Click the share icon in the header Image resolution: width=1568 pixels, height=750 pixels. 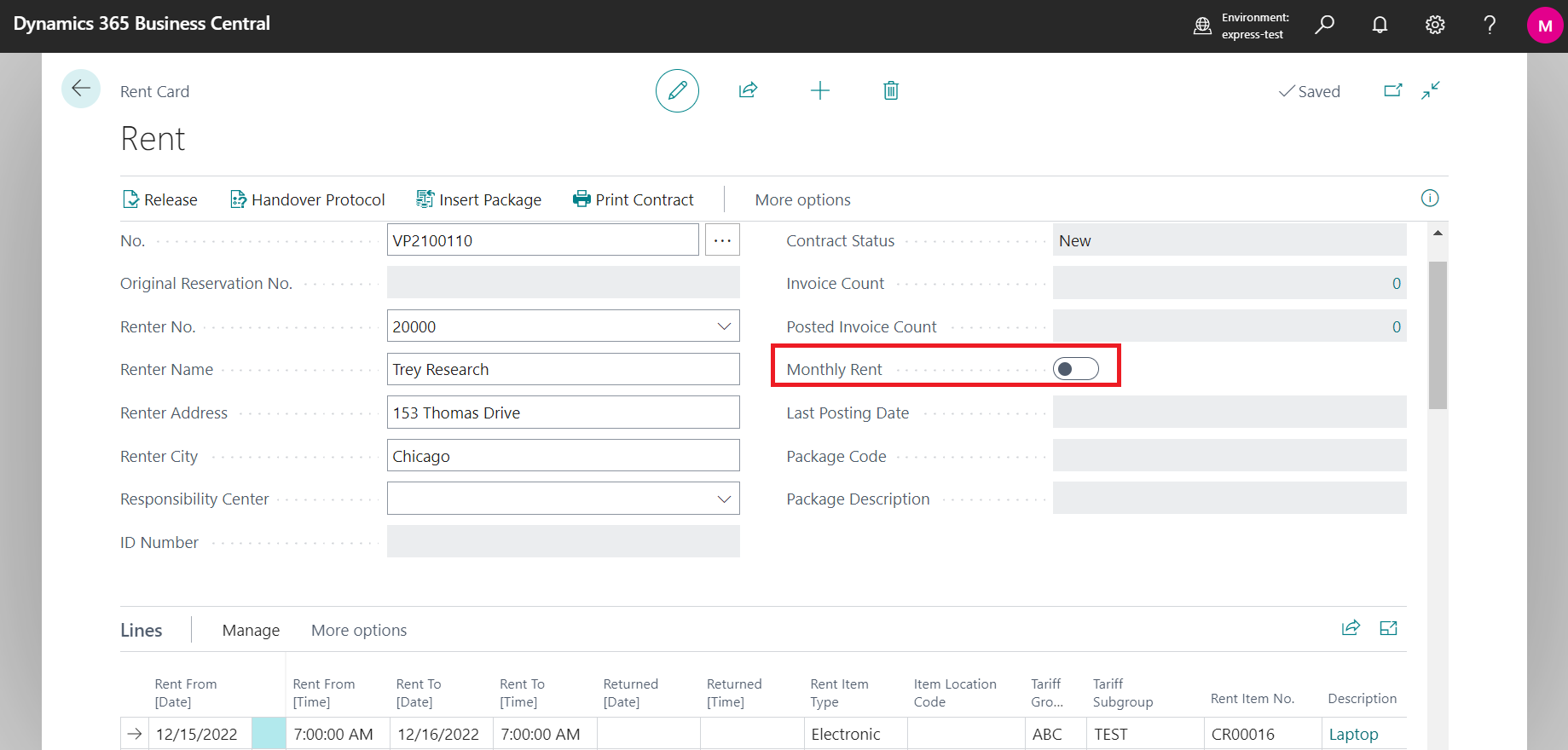pos(748,90)
